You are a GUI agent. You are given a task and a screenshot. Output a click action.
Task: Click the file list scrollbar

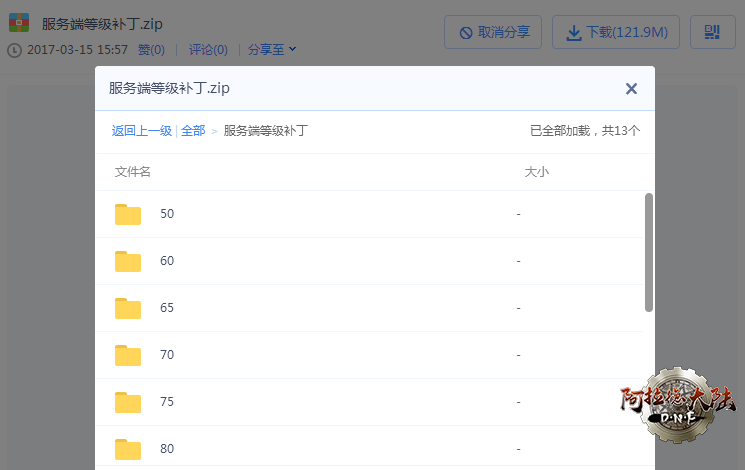click(649, 252)
